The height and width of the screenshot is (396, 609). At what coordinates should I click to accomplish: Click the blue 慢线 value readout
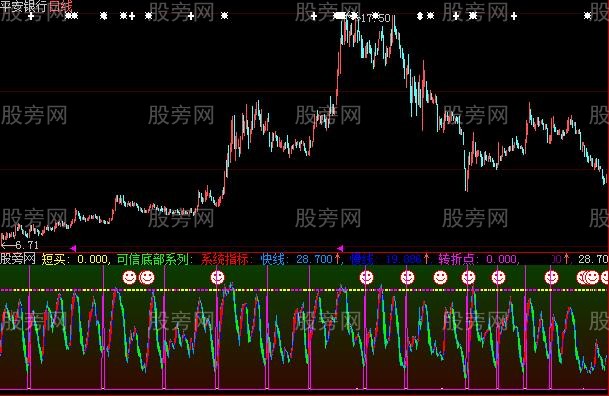point(386,259)
